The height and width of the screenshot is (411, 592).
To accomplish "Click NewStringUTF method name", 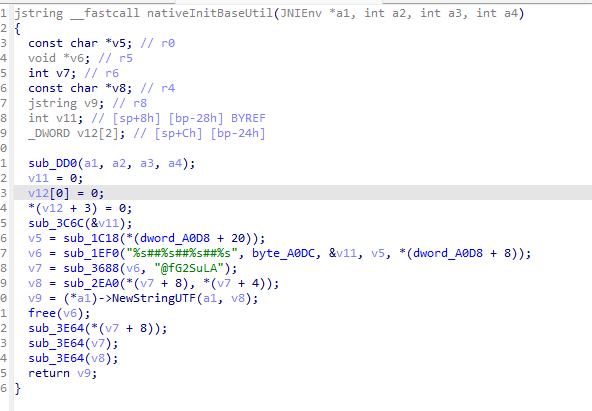I will [x=154, y=299].
